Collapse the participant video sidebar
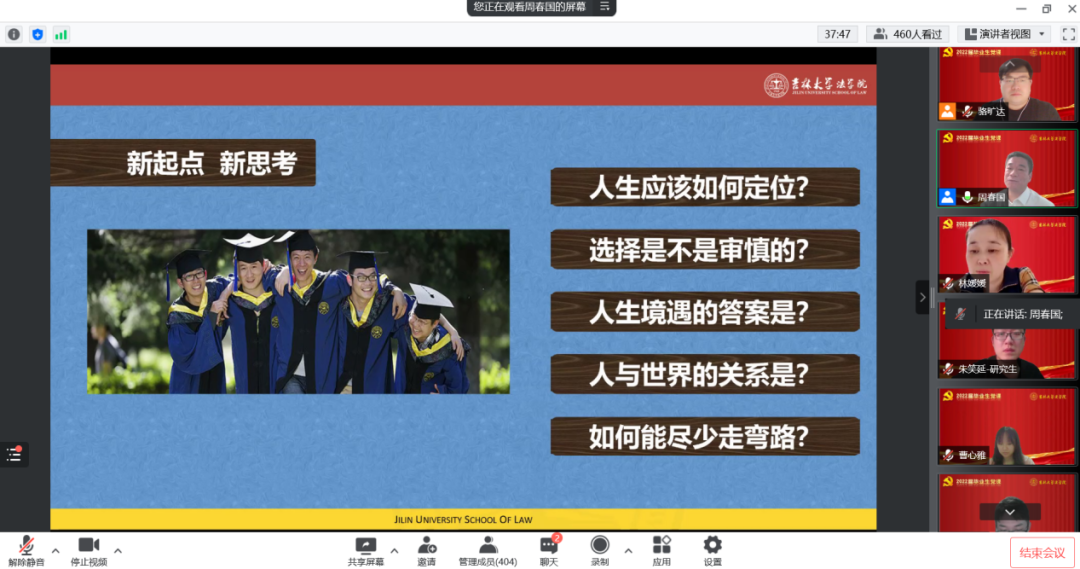Screen dimensions: 1080x569 (x=922, y=297)
